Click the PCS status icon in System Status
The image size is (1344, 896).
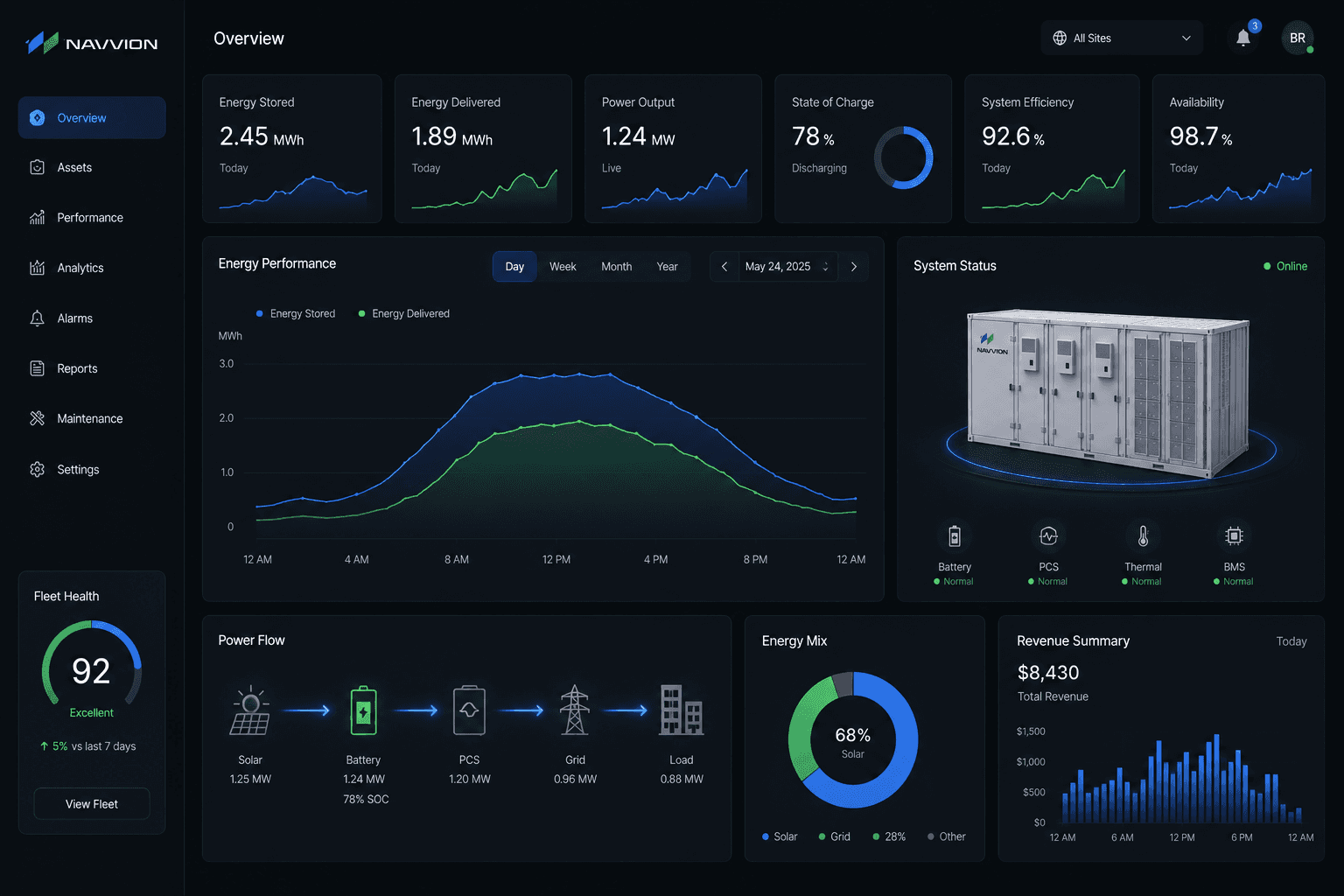(x=1048, y=535)
